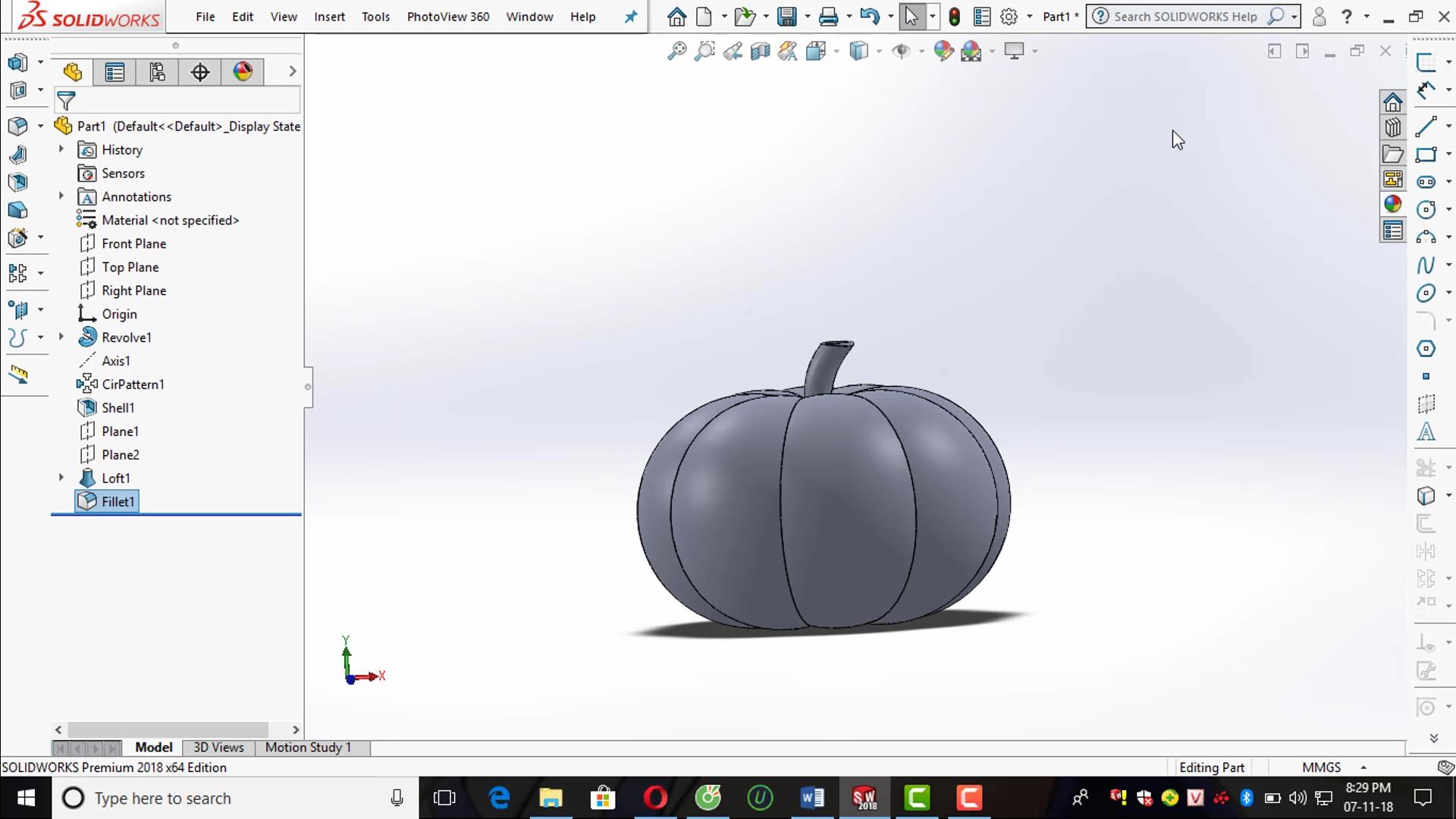Image resolution: width=1456 pixels, height=819 pixels.
Task: Select the Spline sketch tool
Action: (1426, 265)
